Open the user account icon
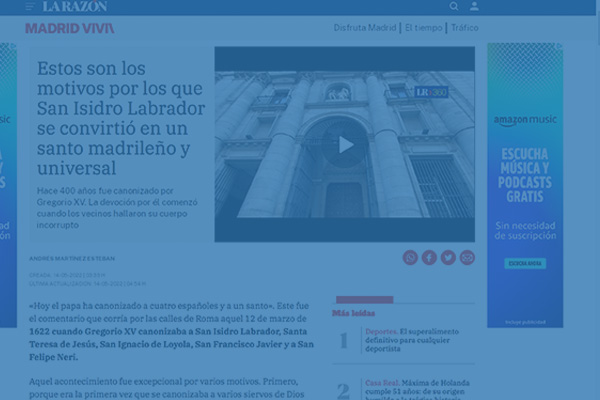600x400 pixels. (x=474, y=6)
